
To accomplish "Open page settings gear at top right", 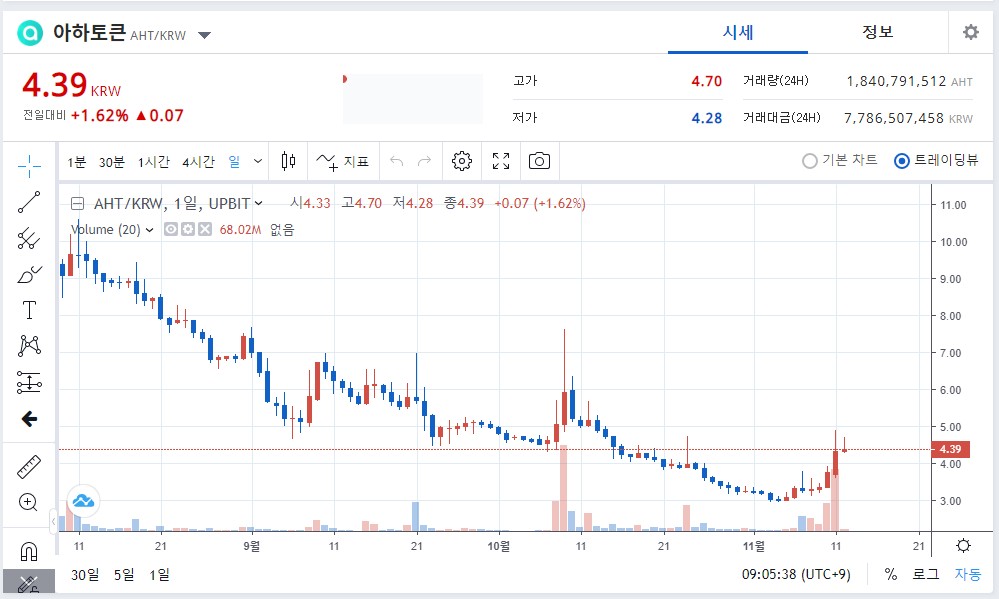I will tap(970, 32).
